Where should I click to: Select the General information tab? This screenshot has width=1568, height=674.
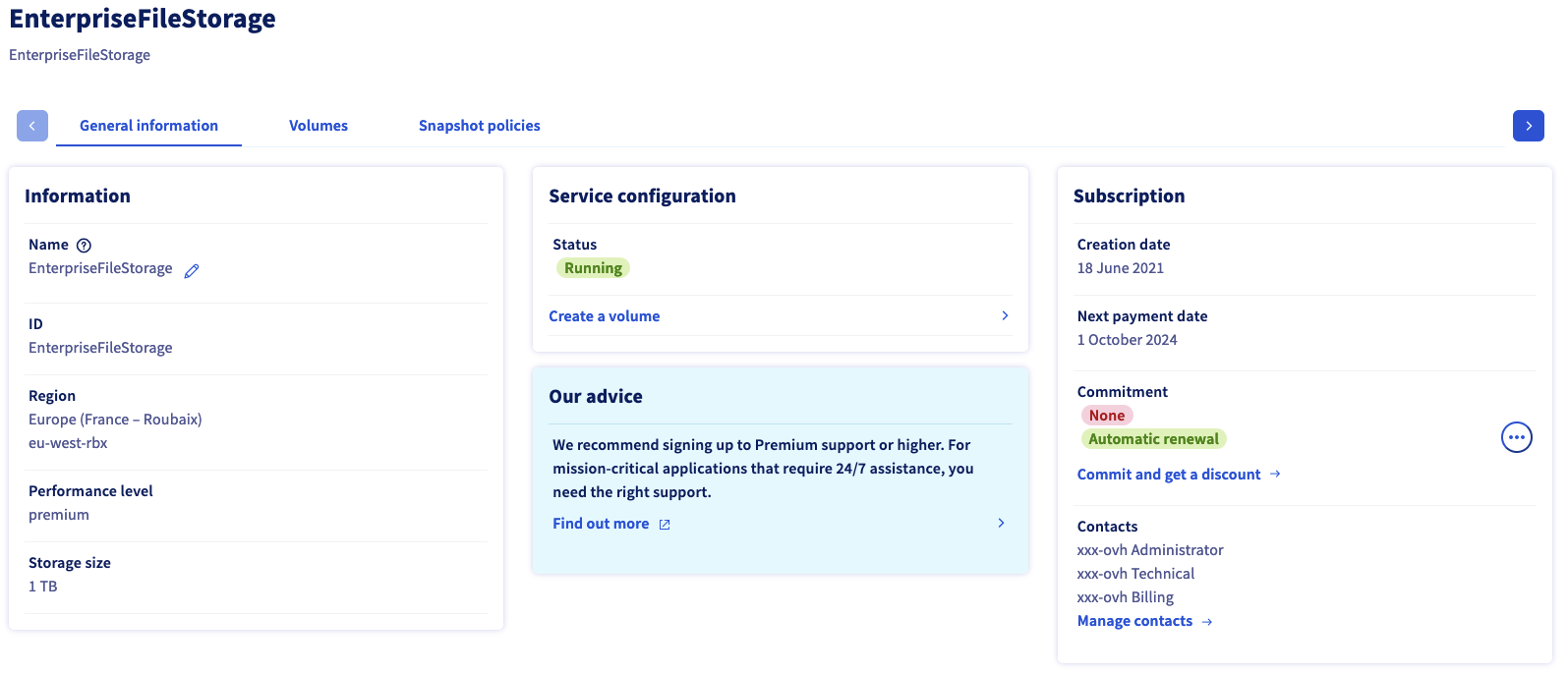click(x=148, y=126)
